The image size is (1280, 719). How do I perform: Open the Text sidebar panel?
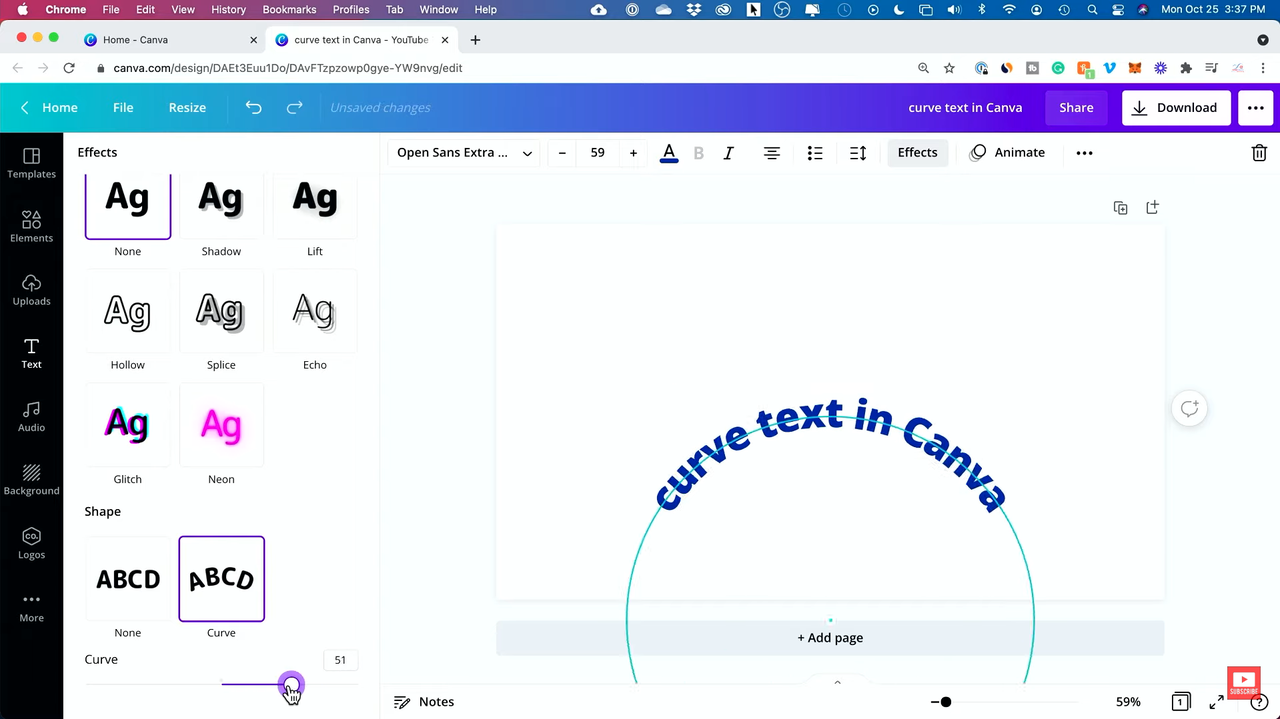click(31, 353)
